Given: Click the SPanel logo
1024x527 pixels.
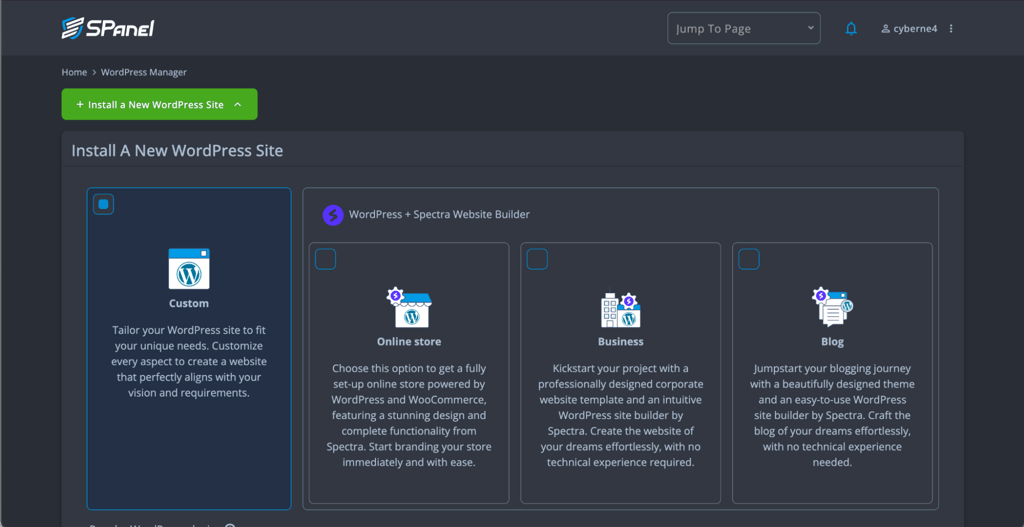Looking at the screenshot, I should pyautogui.click(x=108, y=28).
